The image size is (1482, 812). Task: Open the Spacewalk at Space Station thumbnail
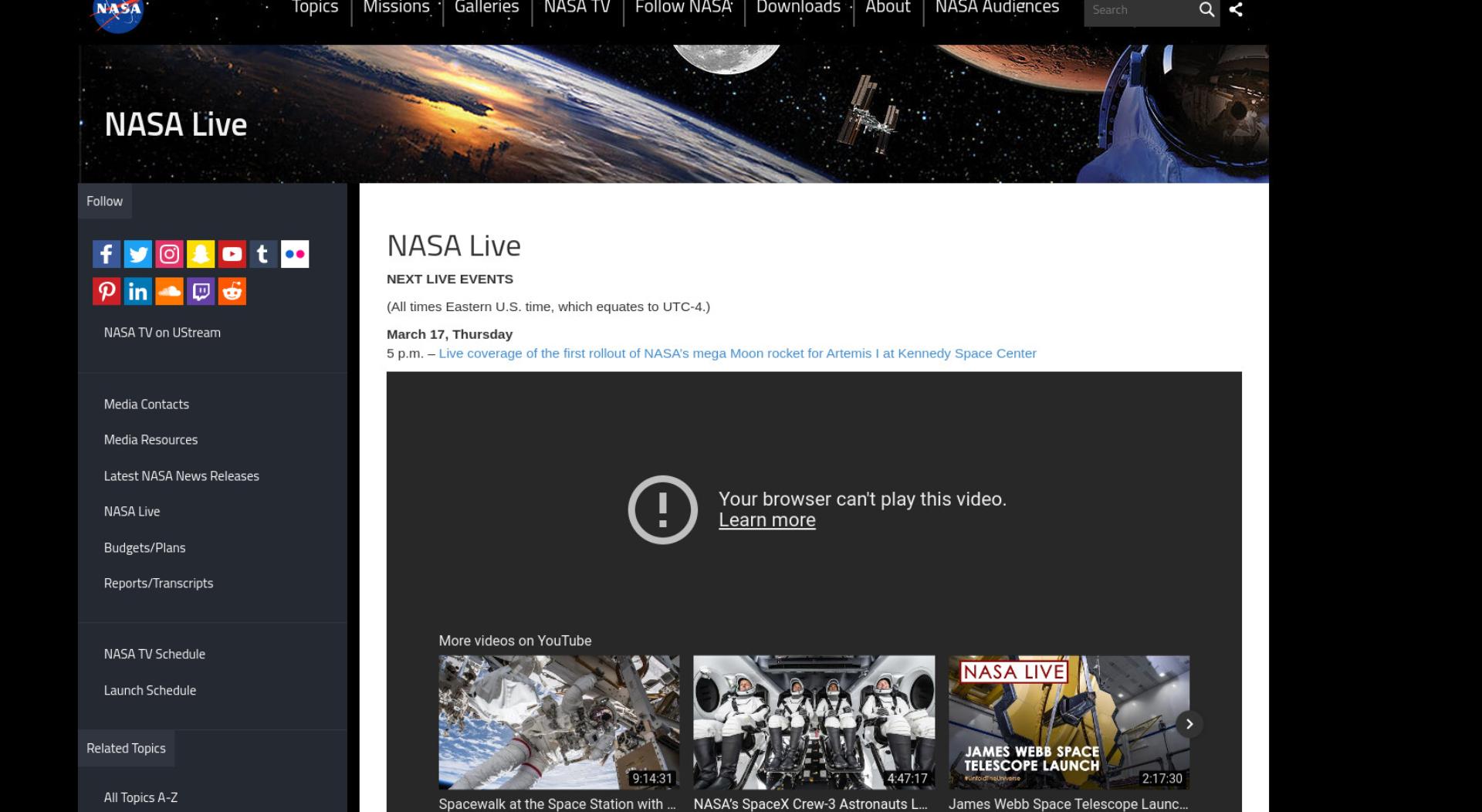tap(559, 722)
